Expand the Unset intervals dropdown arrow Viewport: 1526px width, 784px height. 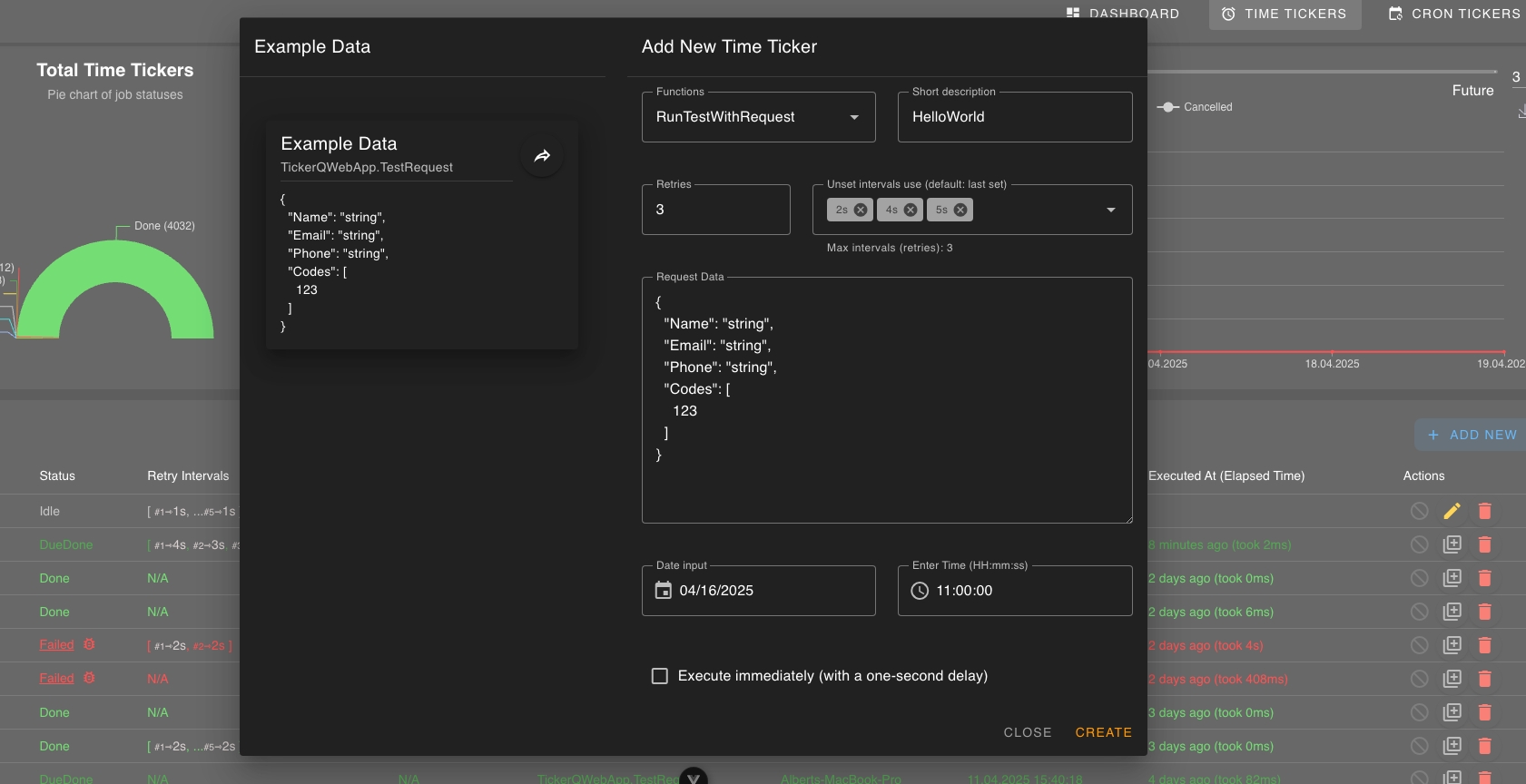tap(1111, 210)
